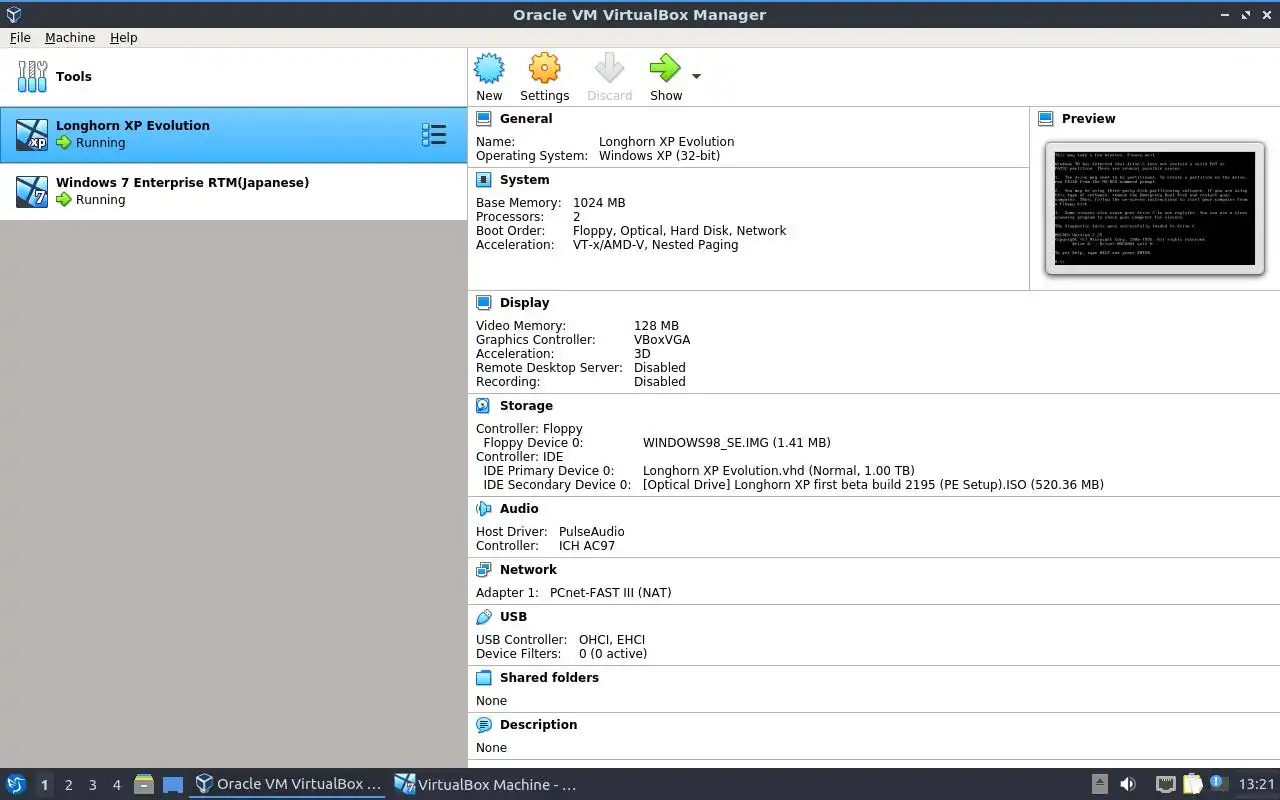Open the taskbar start menu icon

tap(15, 784)
